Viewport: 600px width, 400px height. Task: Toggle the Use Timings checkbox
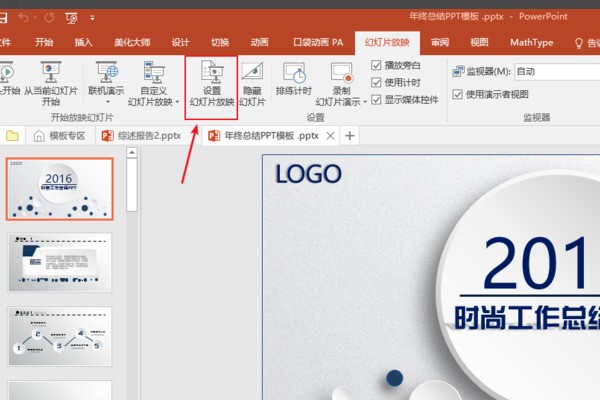point(376,82)
